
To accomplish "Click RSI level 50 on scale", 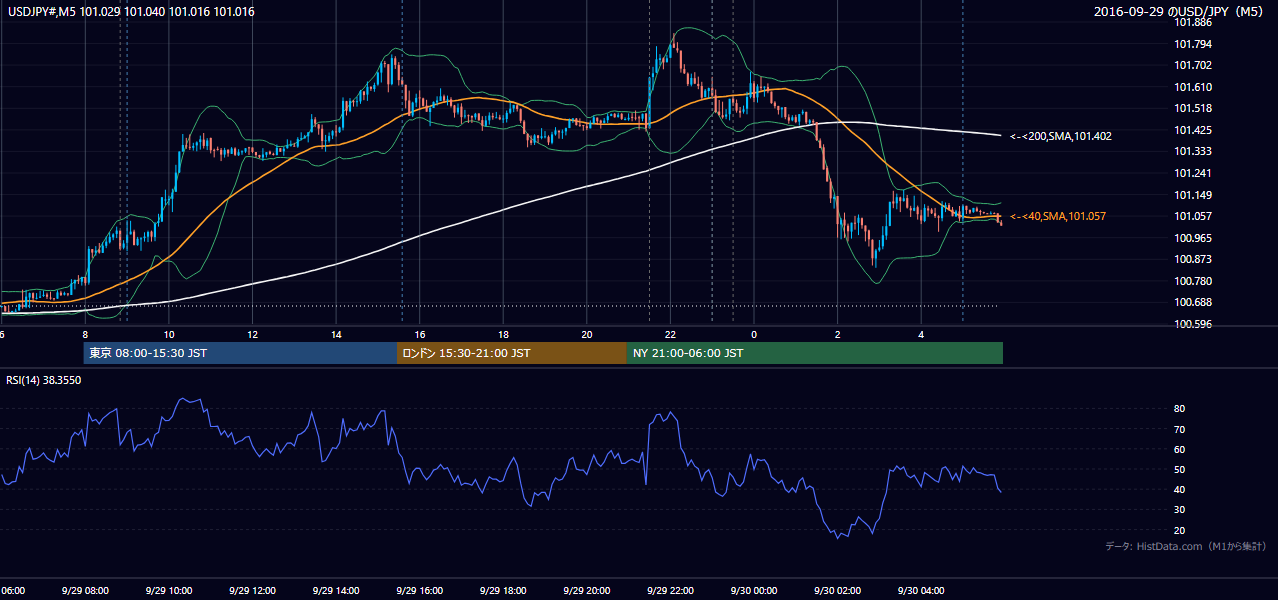I will (x=1180, y=469).
